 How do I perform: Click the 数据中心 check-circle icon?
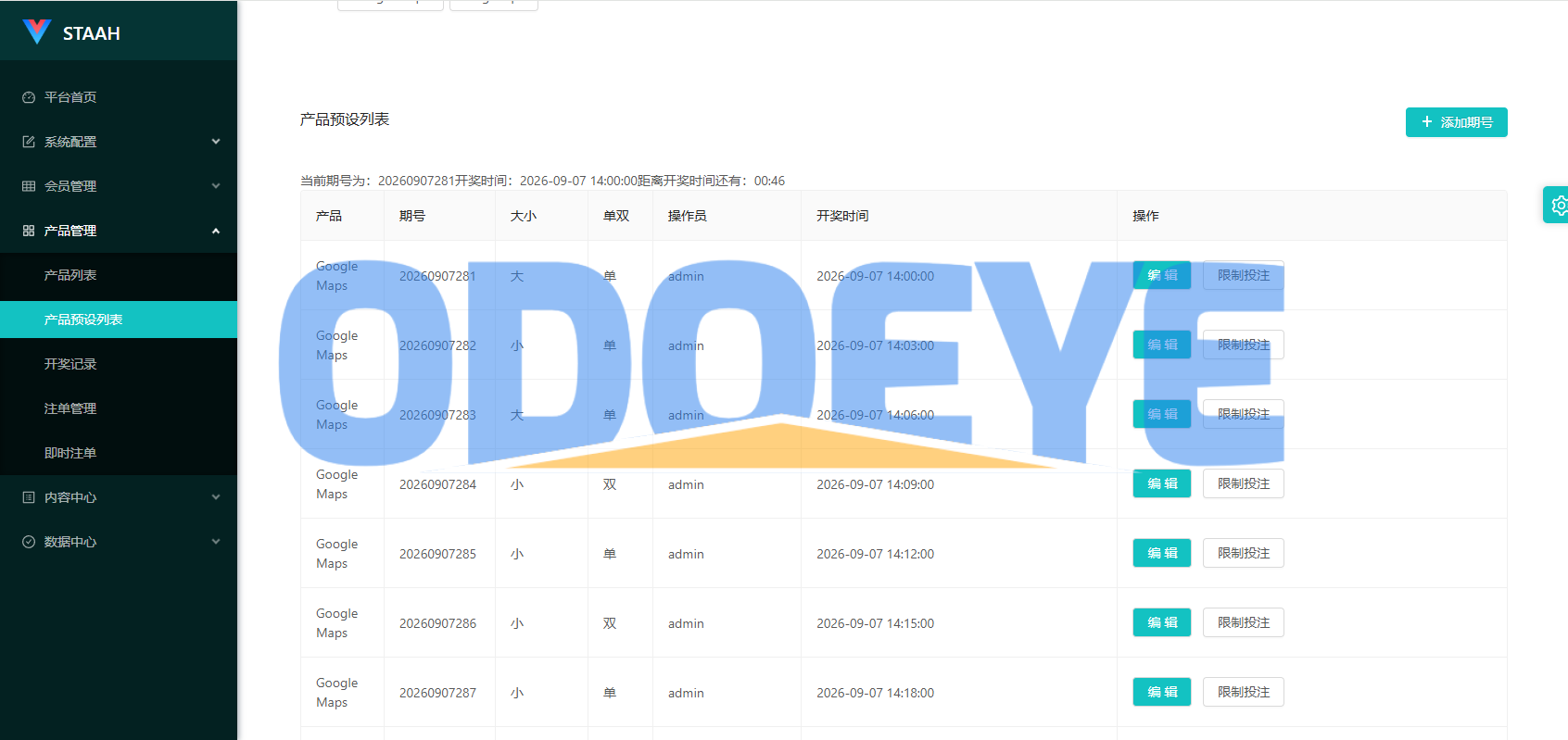tap(29, 542)
